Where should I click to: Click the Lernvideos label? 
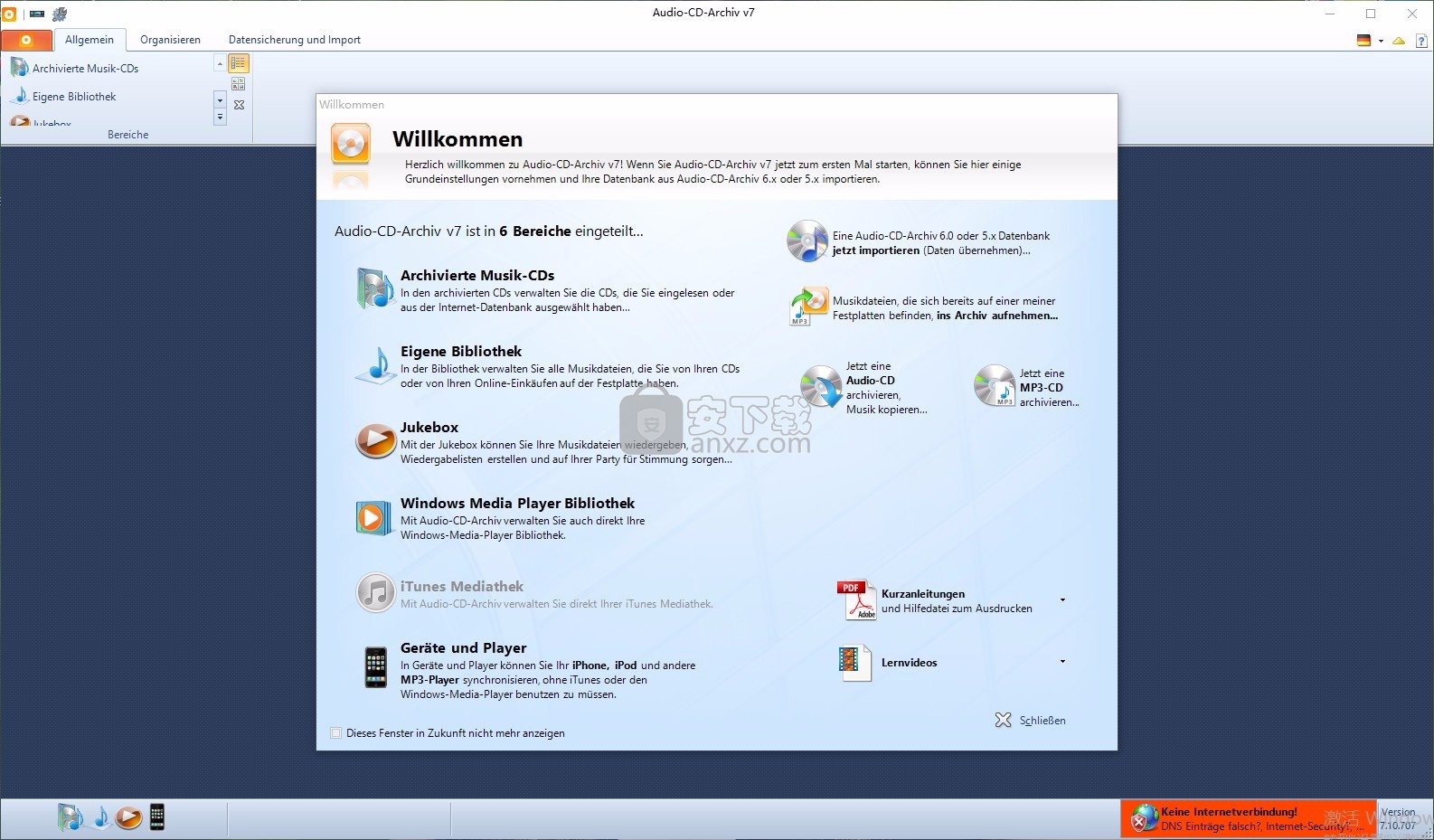coord(910,663)
